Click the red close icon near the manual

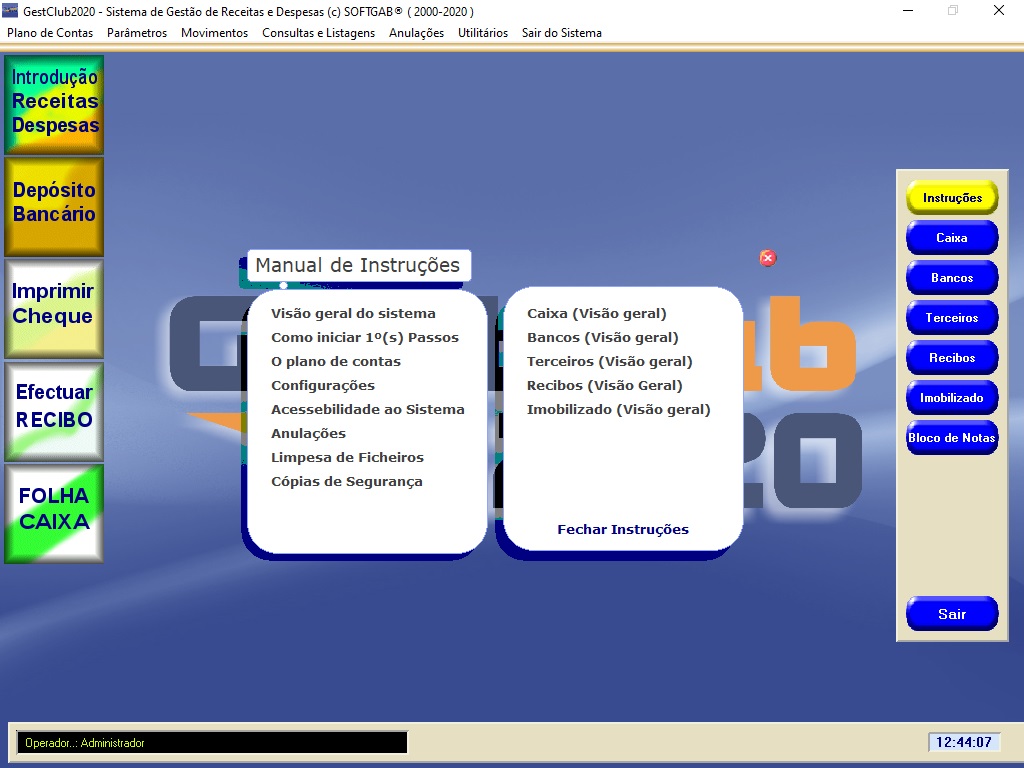pyautogui.click(x=768, y=258)
